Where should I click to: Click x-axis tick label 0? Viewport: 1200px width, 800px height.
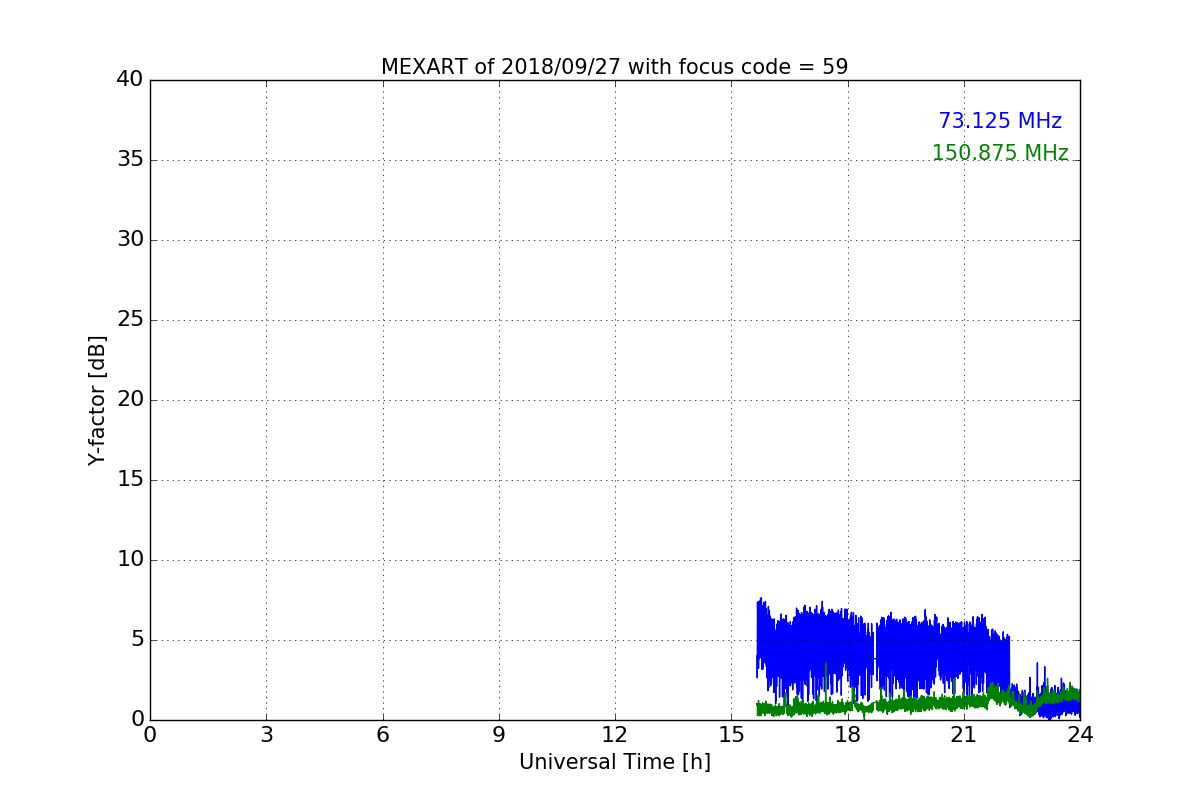click(150, 735)
